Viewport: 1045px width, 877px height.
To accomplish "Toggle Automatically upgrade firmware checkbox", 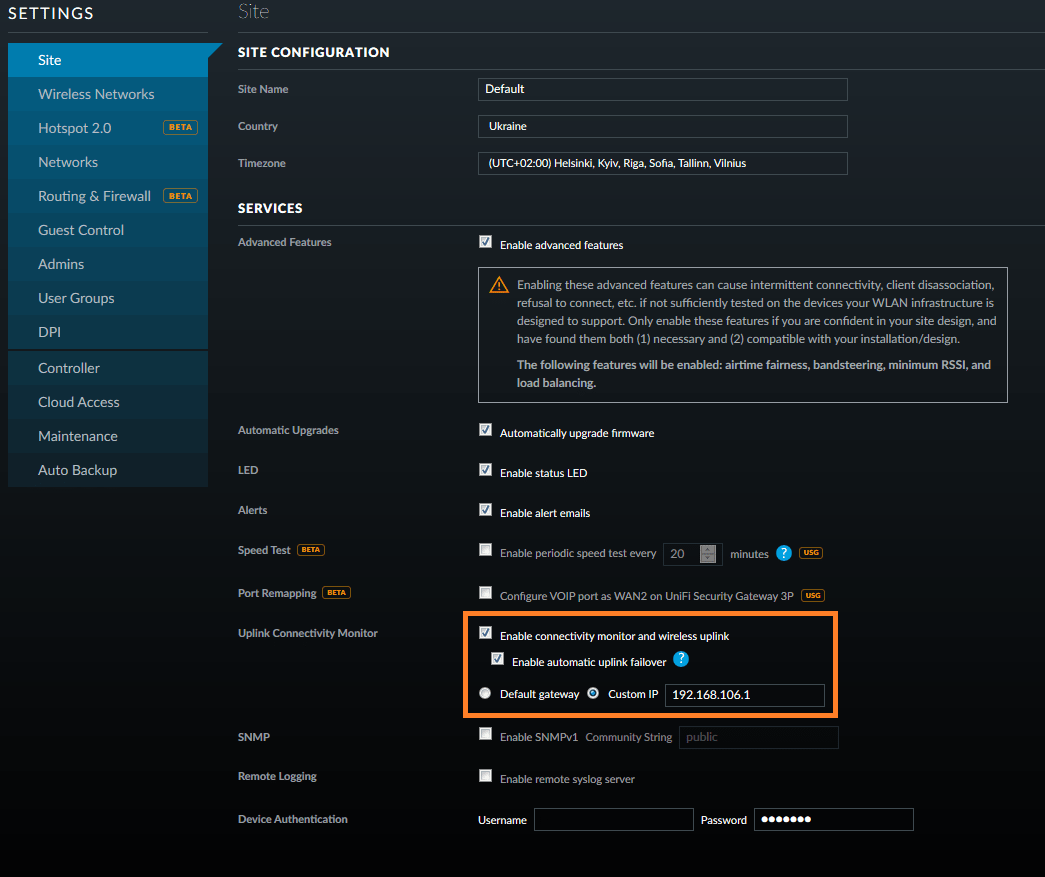I will [x=486, y=431].
